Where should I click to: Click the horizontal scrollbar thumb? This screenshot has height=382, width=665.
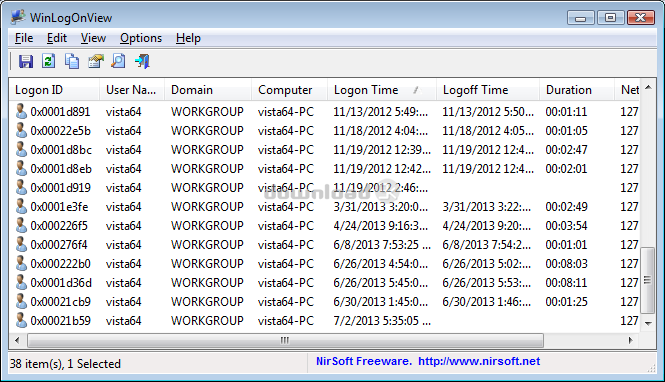pos(285,340)
